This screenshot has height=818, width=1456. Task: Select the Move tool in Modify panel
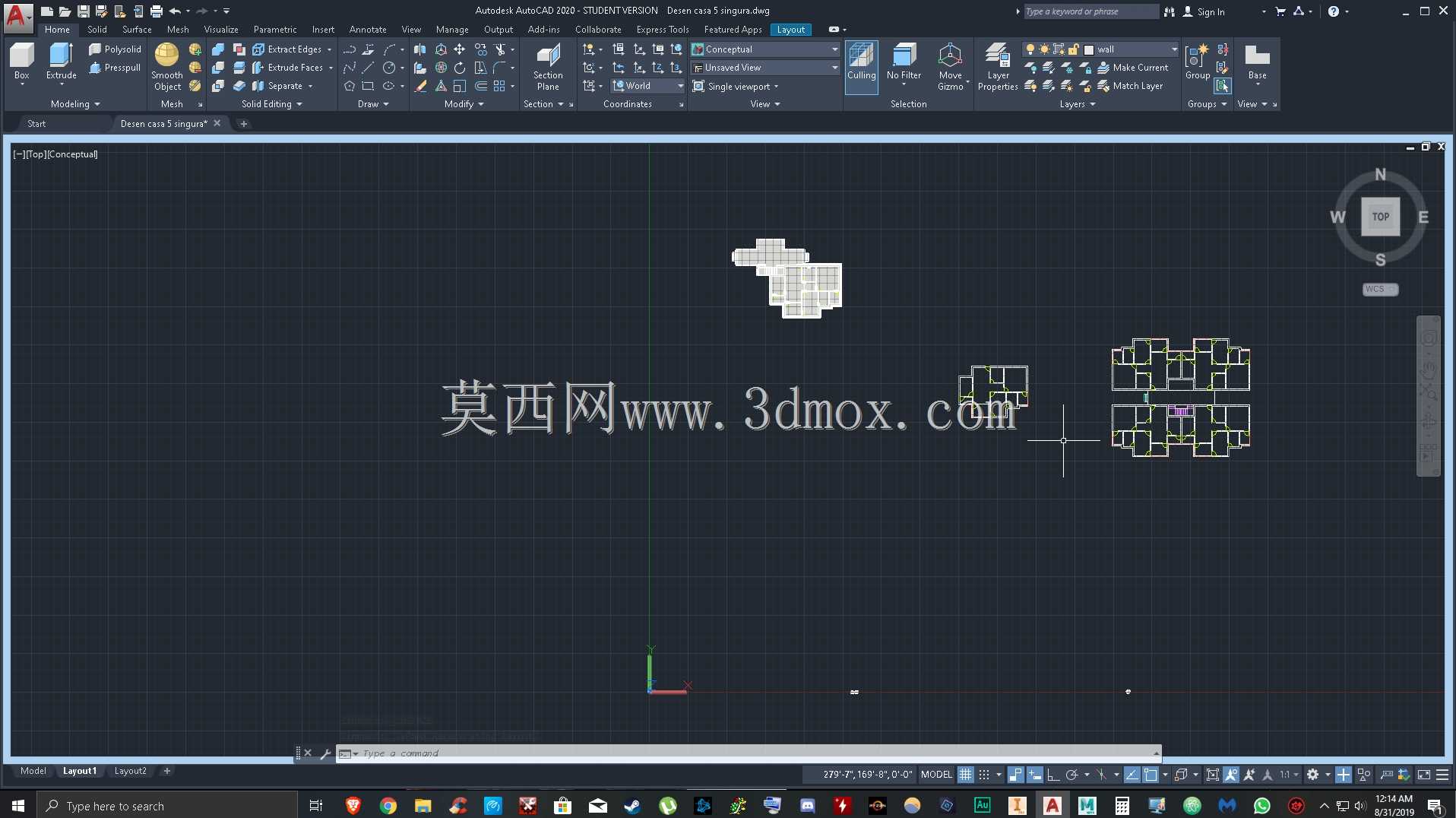[459, 49]
